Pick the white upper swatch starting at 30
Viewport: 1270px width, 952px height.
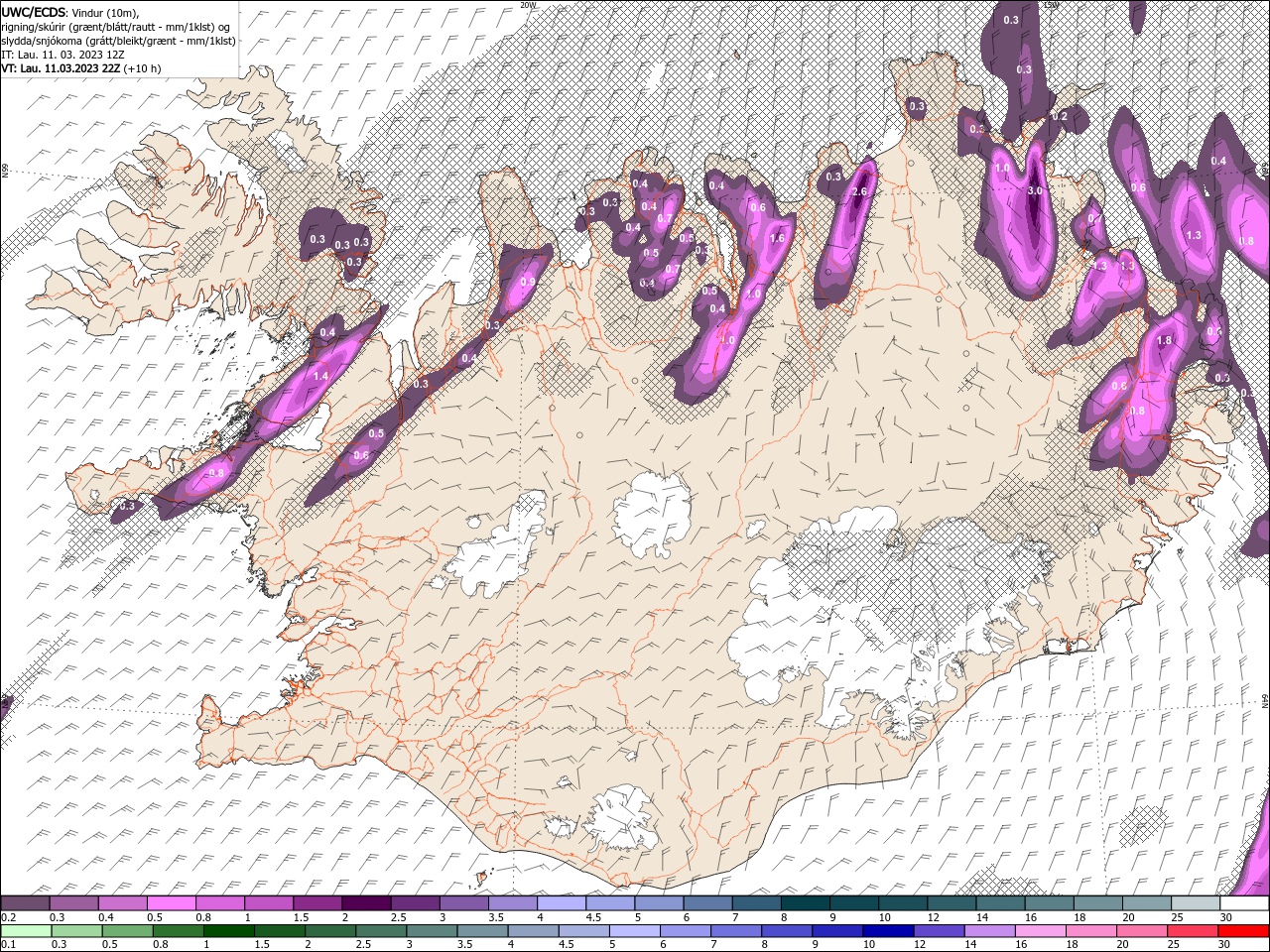point(1243,903)
